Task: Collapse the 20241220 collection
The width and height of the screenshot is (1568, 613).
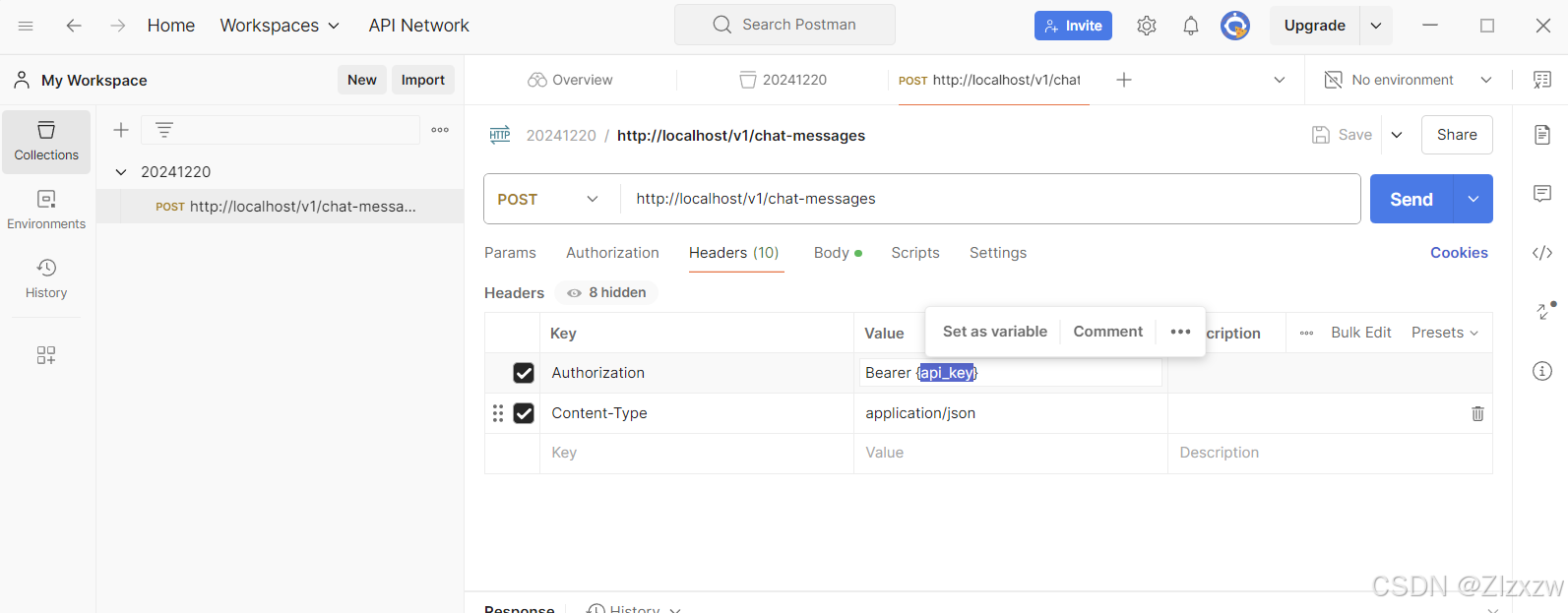Action: tap(121, 171)
